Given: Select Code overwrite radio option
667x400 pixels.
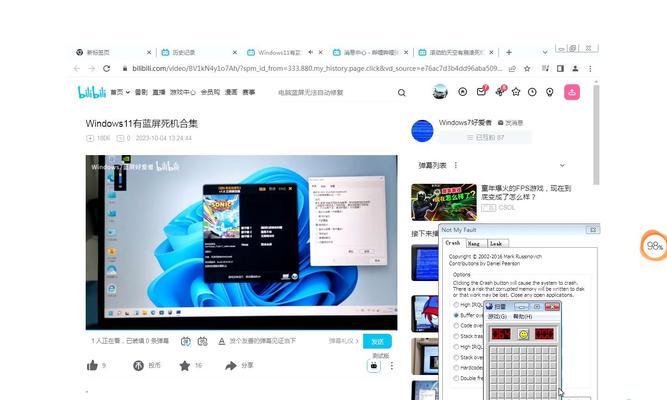Looking at the screenshot, I should coord(456,326).
